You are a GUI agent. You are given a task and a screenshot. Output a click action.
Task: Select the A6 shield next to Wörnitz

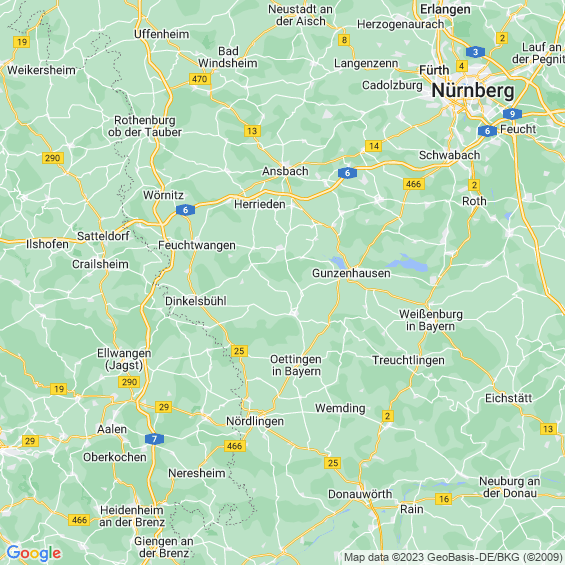click(185, 210)
